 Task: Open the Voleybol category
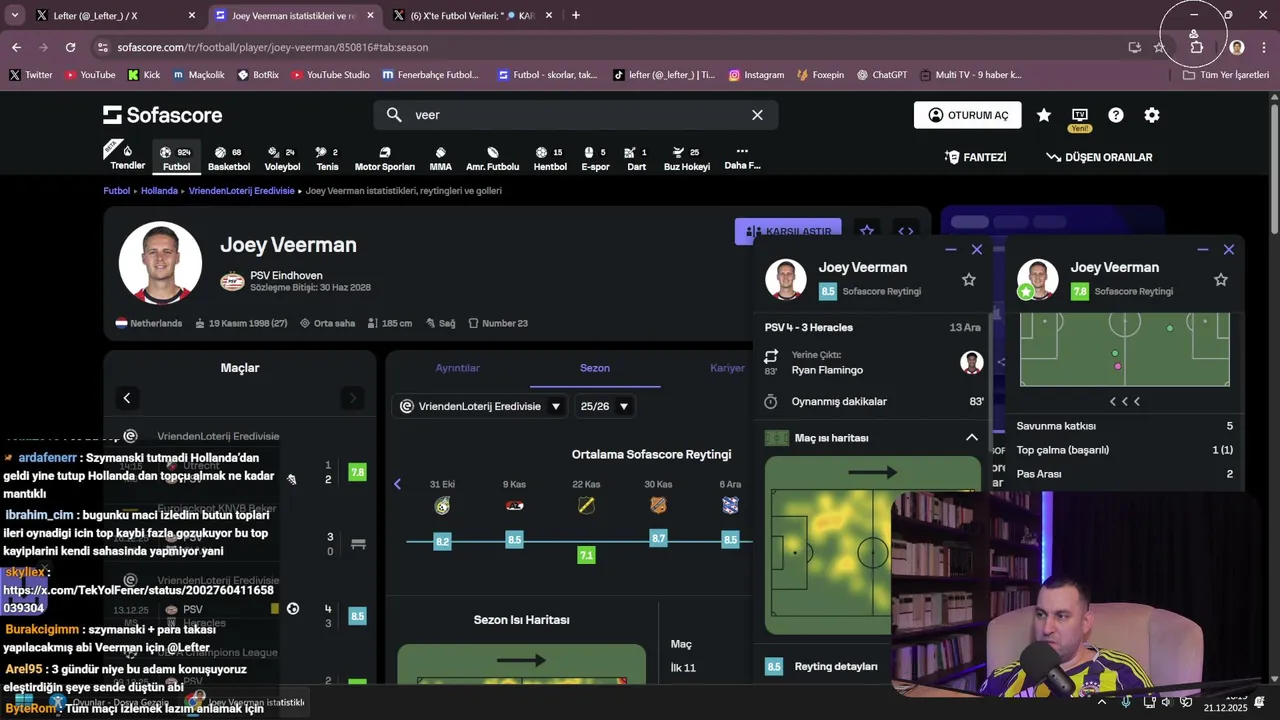(282, 158)
